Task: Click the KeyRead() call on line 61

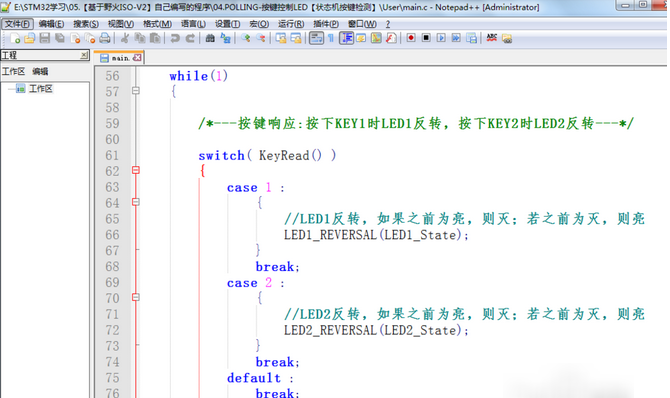Action: point(291,156)
